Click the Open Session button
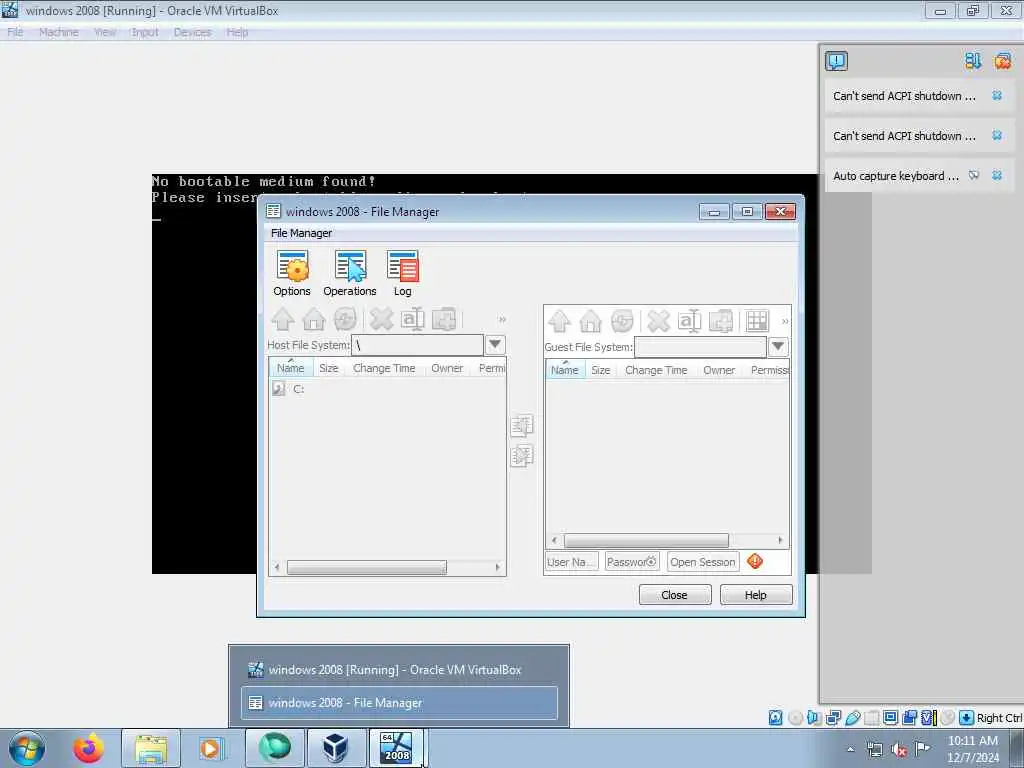Viewport: 1024px width, 768px height. pos(703,562)
